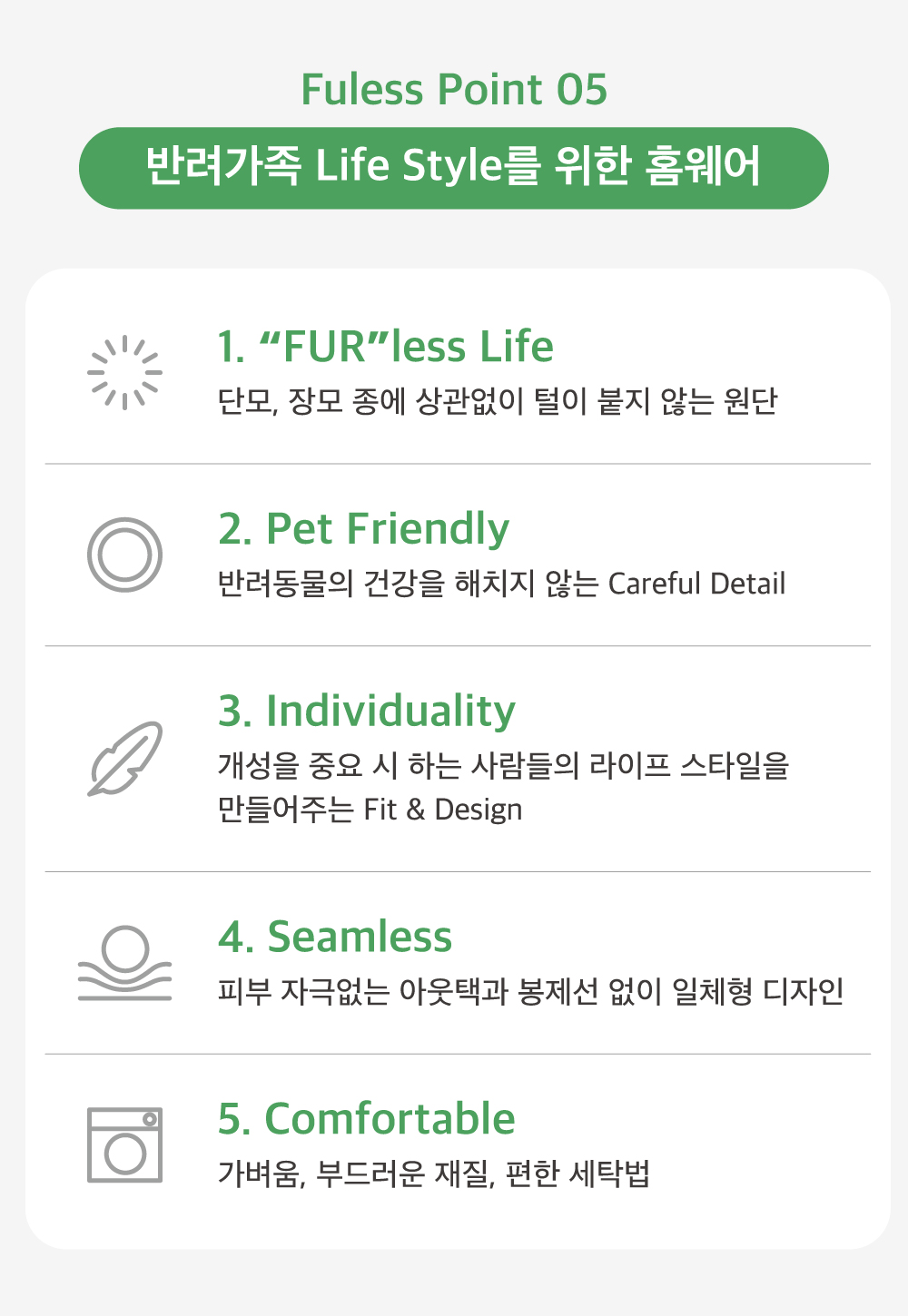Image resolution: width=908 pixels, height=1316 pixels.
Task: Click the double circle icon beside Pet Friendly
Action: point(124,555)
